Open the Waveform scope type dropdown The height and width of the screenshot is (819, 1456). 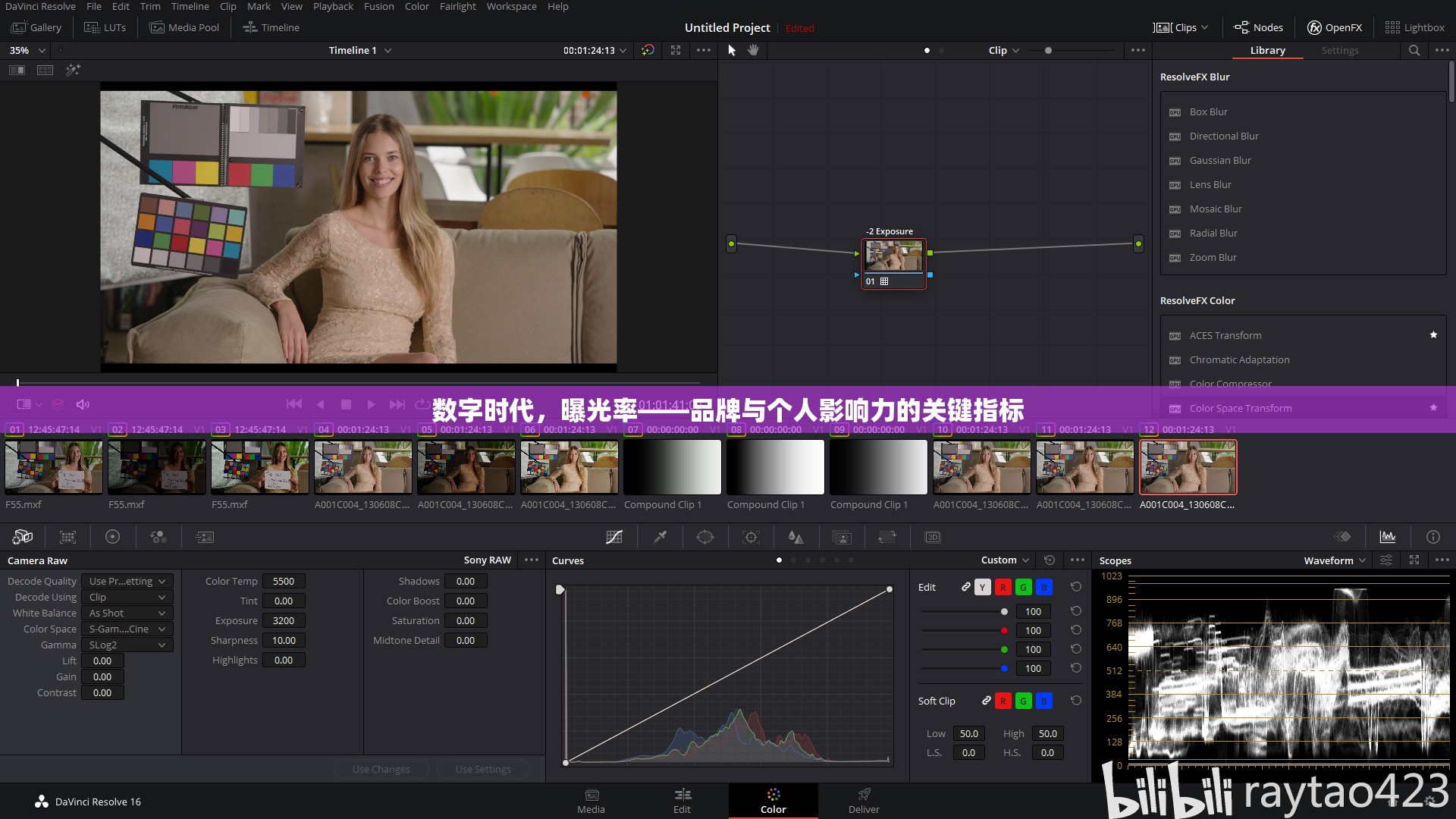click(1335, 560)
